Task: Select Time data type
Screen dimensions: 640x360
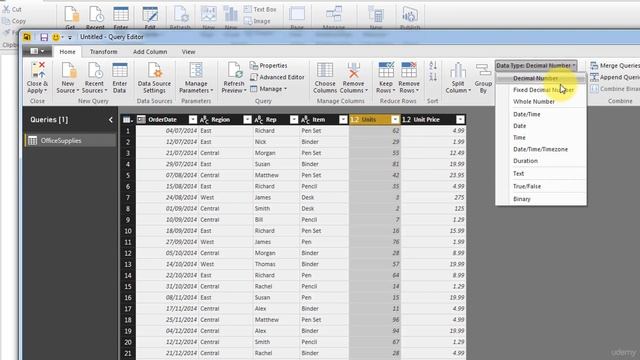Action: [x=541, y=138]
